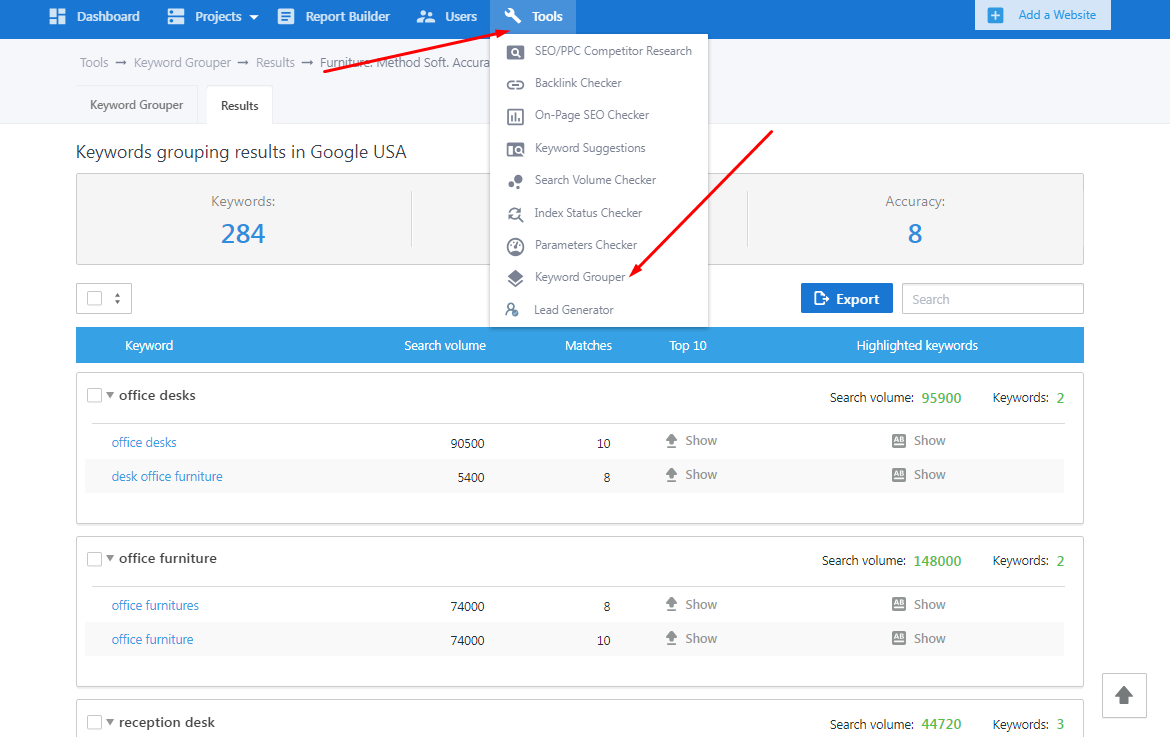This screenshot has height=737, width=1170.
Task: Click highlighted keywords icon for office furnitures row
Action: coord(899,604)
